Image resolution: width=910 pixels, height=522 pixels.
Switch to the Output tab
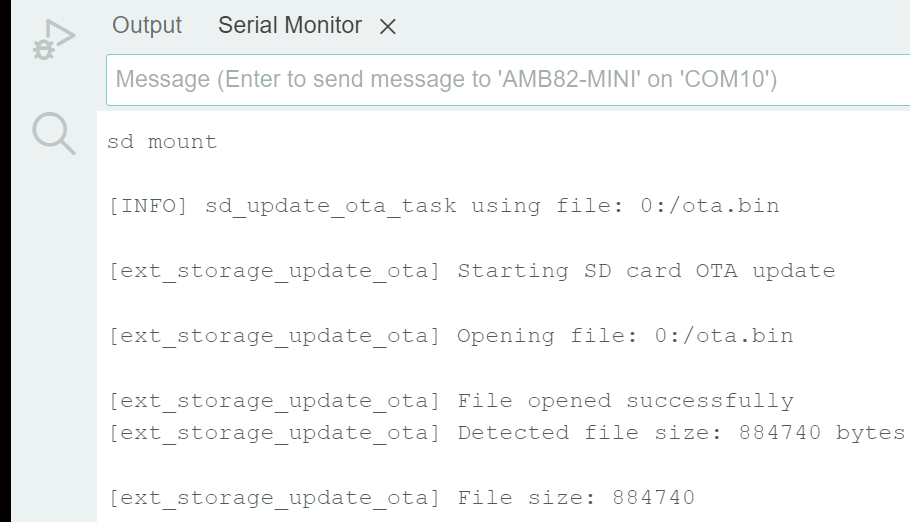pyautogui.click(x=147, y=26)
